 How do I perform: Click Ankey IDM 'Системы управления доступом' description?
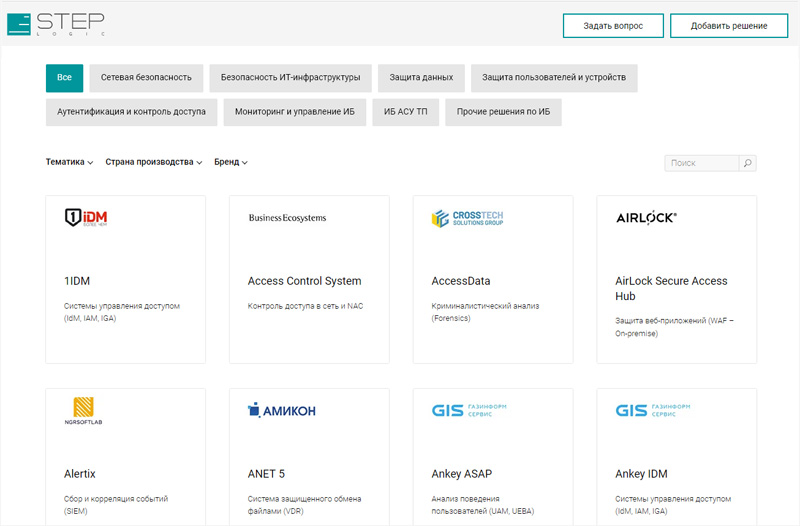coord(673,505)
